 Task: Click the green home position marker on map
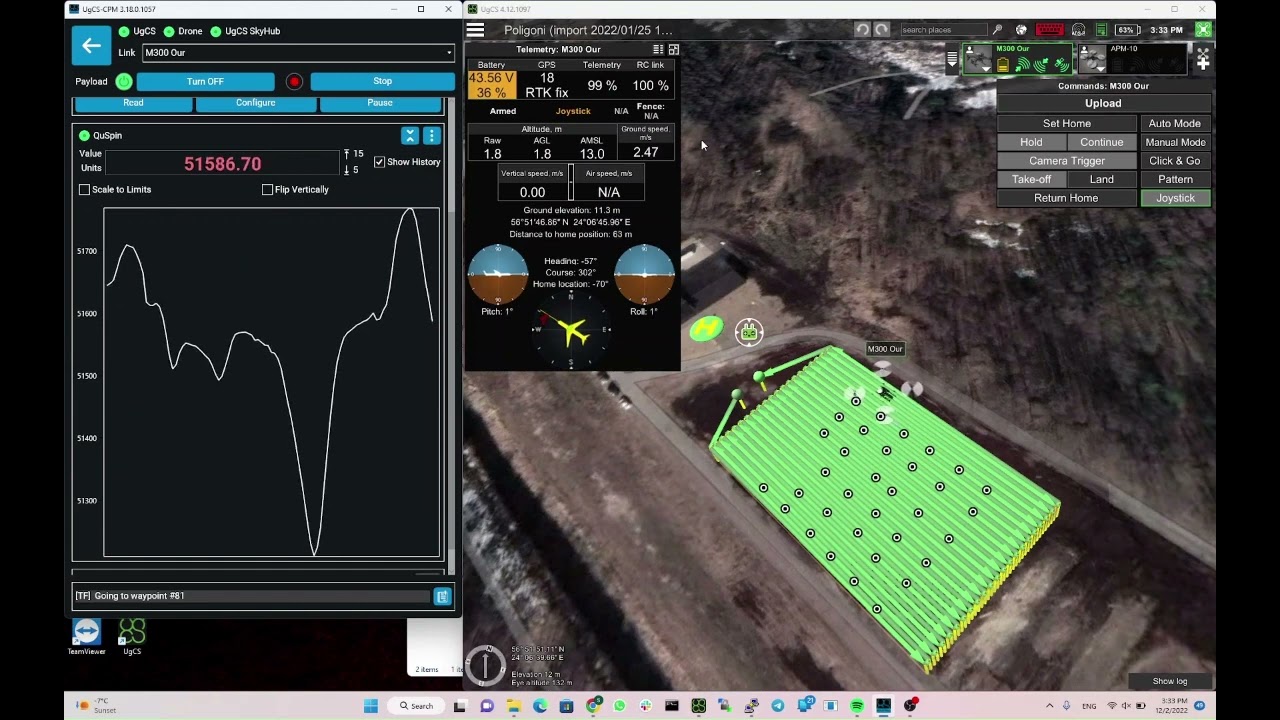point(706,328)
